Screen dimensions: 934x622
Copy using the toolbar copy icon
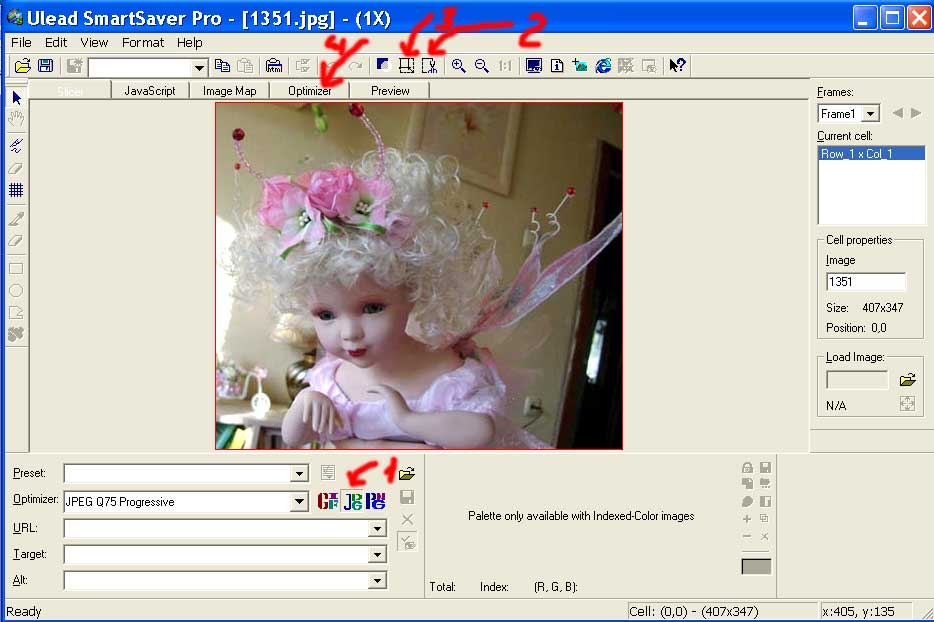222,66
